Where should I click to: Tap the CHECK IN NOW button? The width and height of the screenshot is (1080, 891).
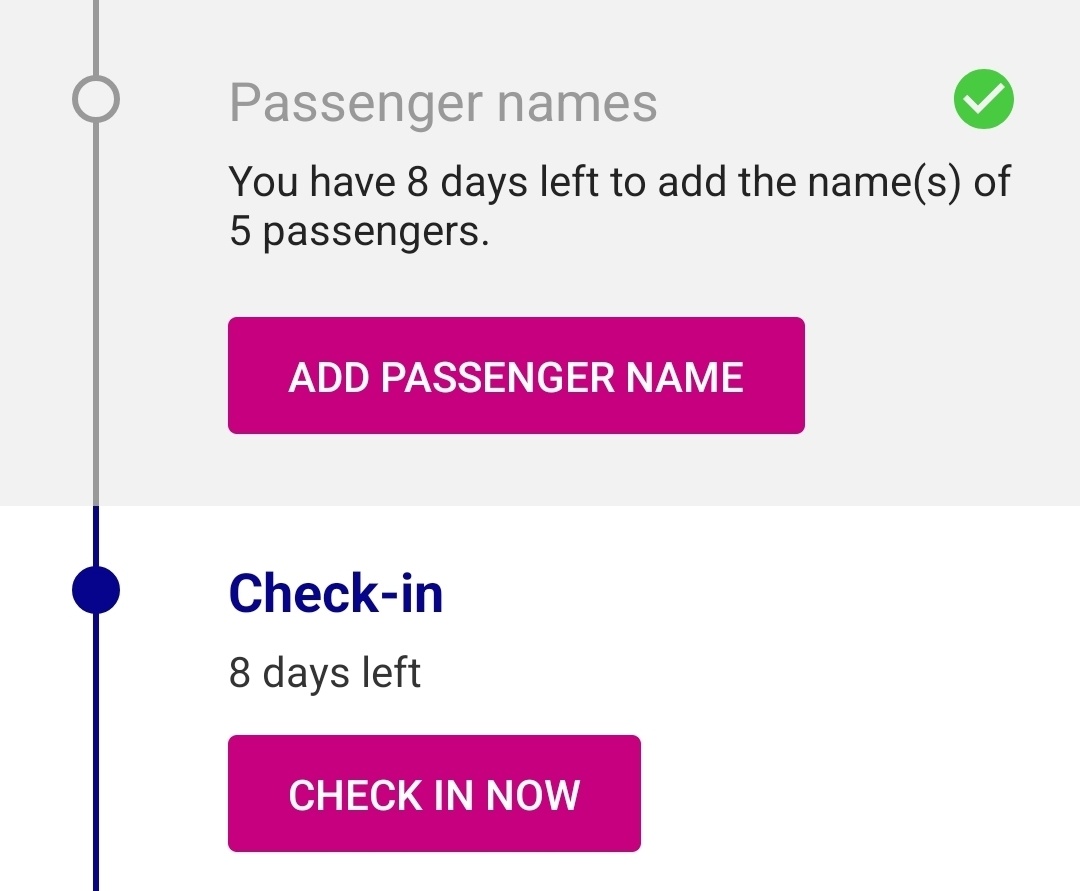(434, 794)
